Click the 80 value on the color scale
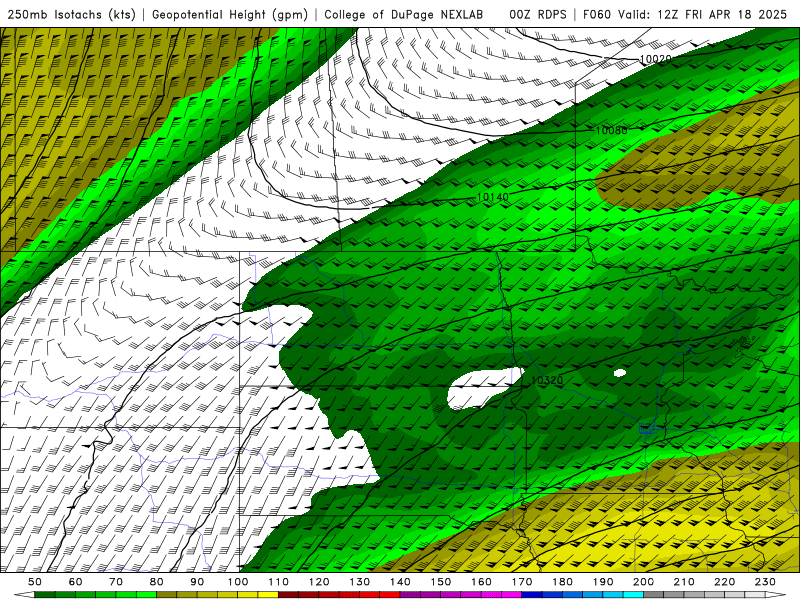This screenshot has height=600, width=800. tap(157, 582)
